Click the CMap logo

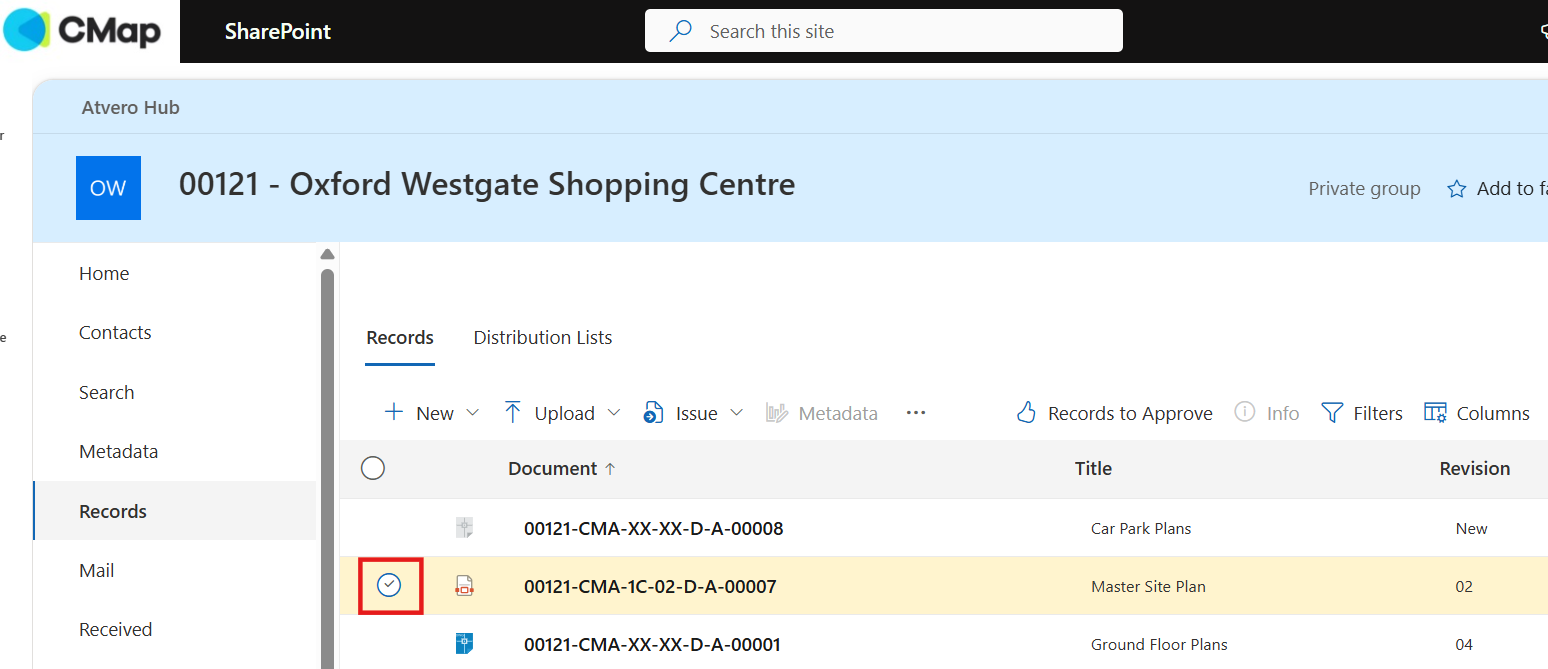[x=82, y=30]
